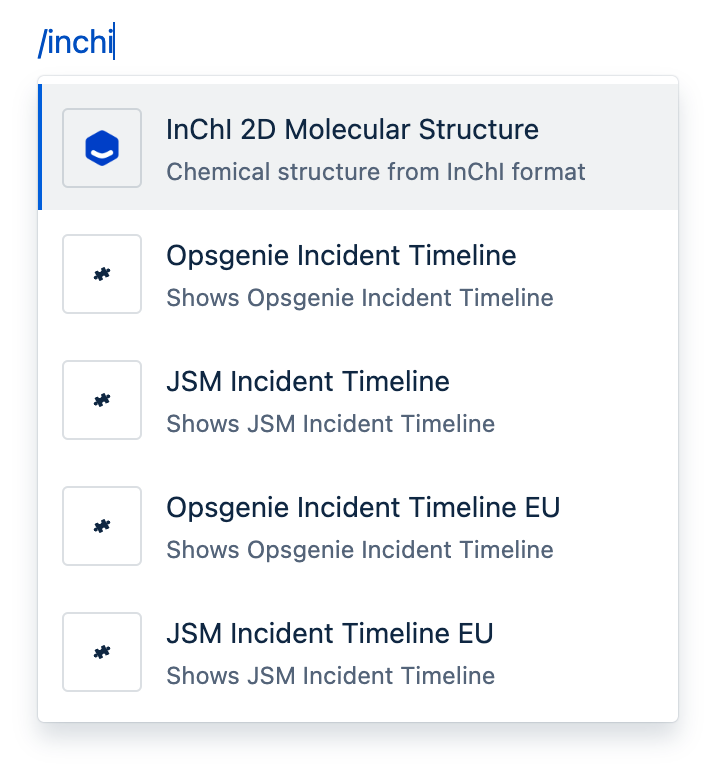Click the Opsgenie Incident Timeline puzzle icon

click(102, 274)
